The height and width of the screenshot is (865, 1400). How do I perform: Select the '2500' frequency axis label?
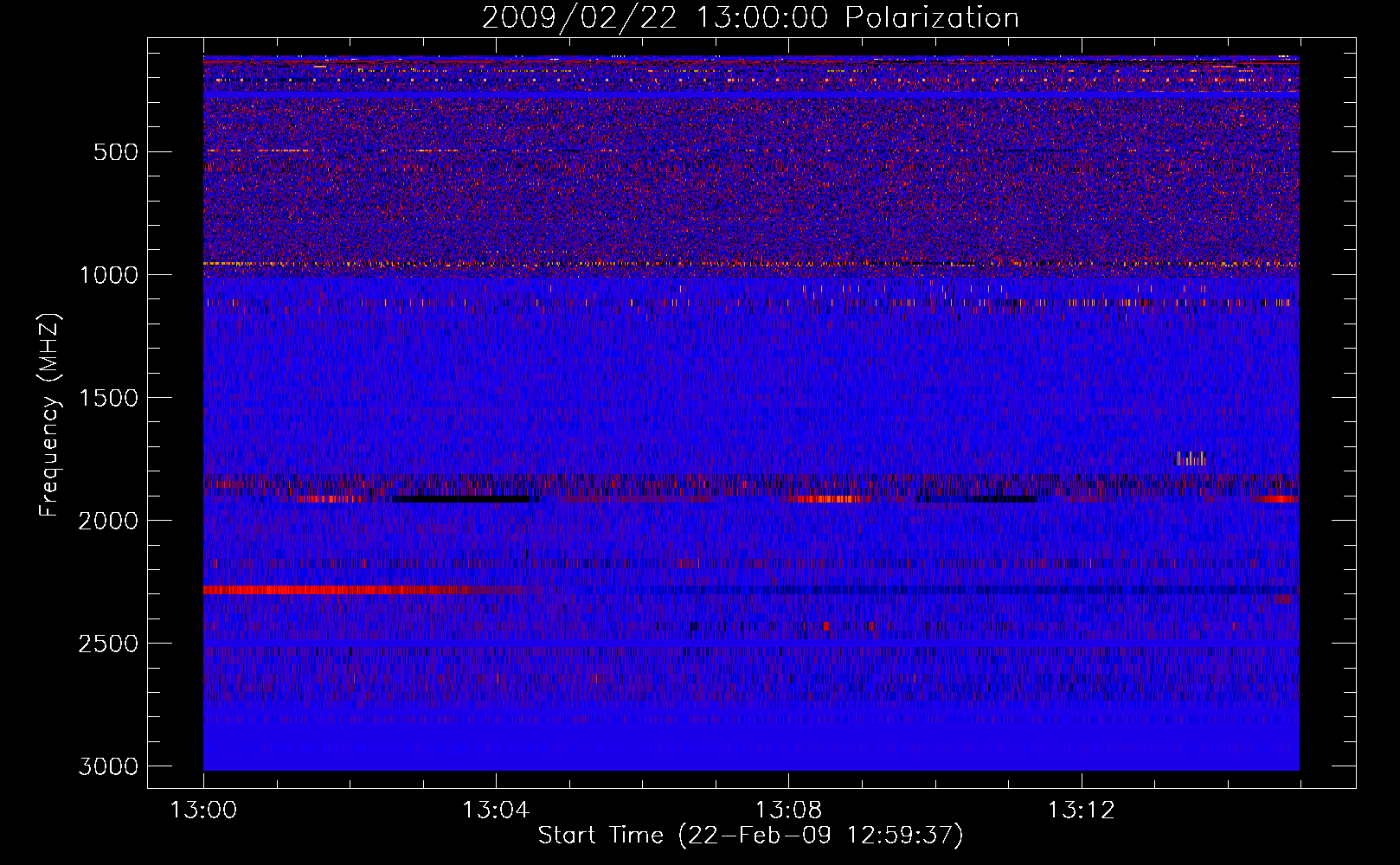point(108,644)
